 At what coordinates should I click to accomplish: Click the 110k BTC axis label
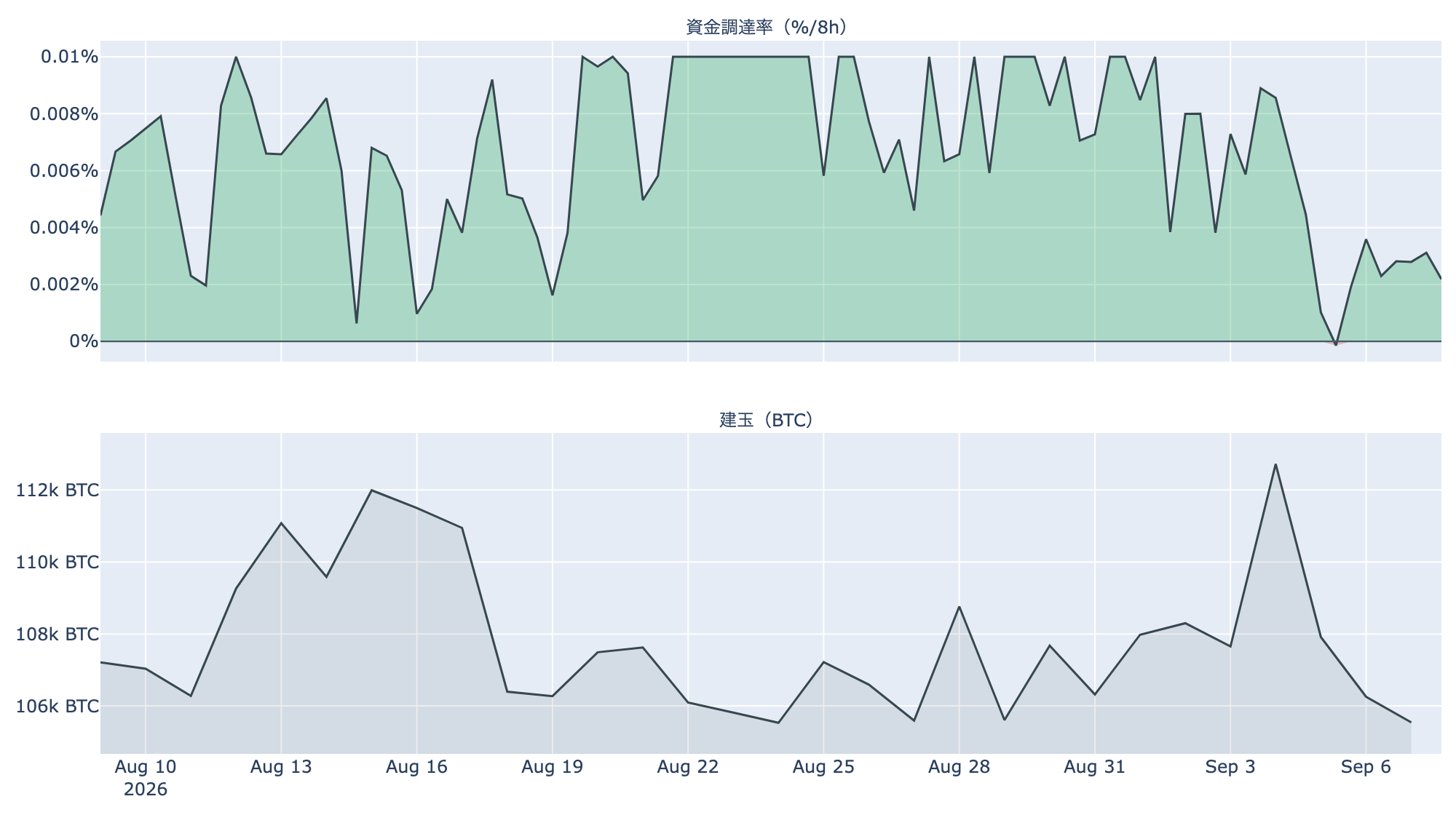(58, 562)
